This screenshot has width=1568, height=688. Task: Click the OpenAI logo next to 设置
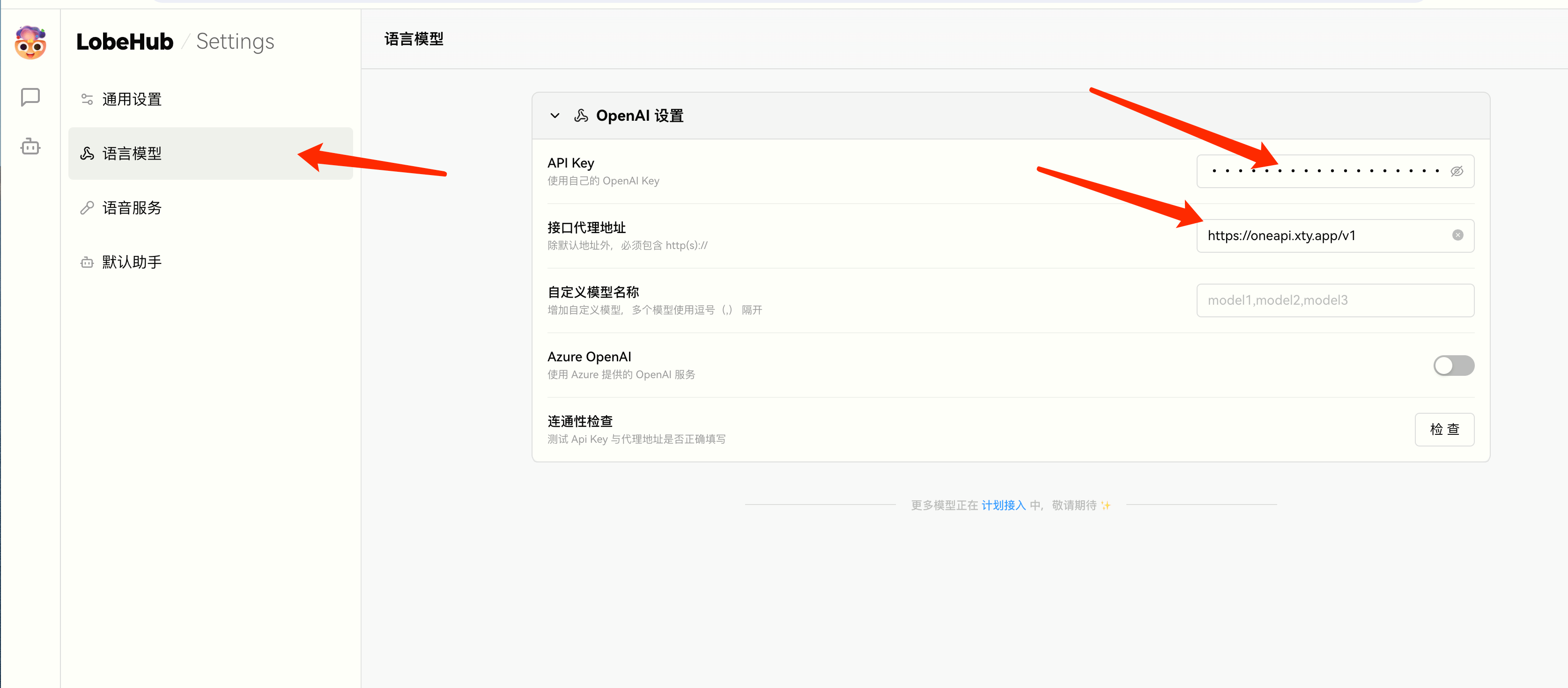pyautogui.click(x=581, y=116)
